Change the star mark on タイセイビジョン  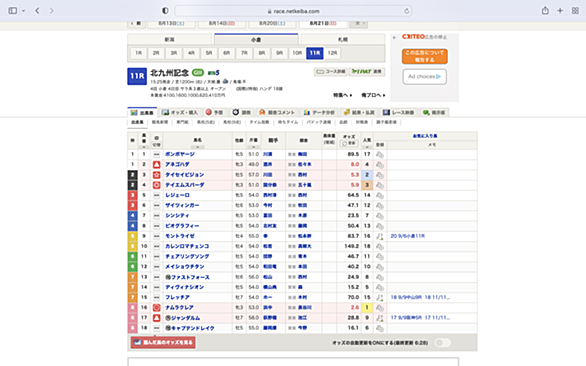(157, 175)
